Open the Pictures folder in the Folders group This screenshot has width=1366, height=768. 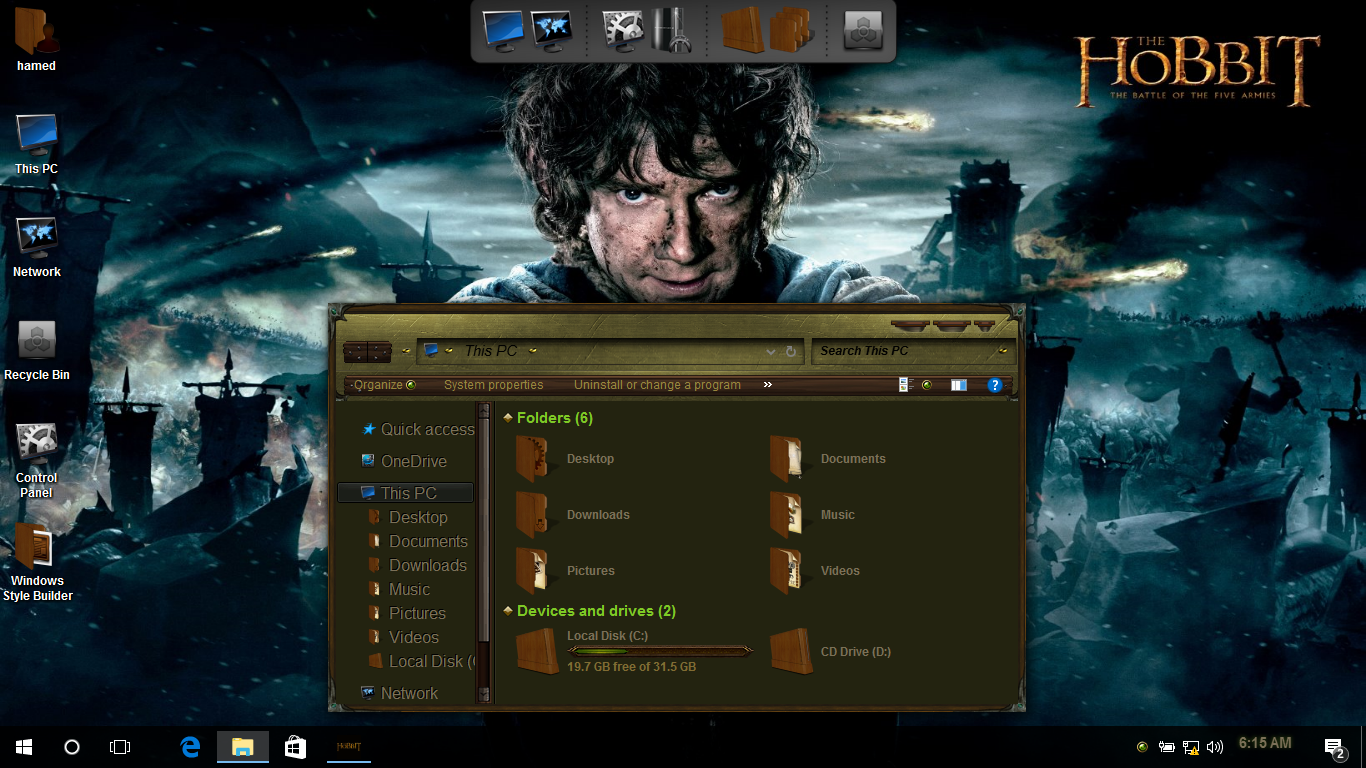tap(534, 571)
